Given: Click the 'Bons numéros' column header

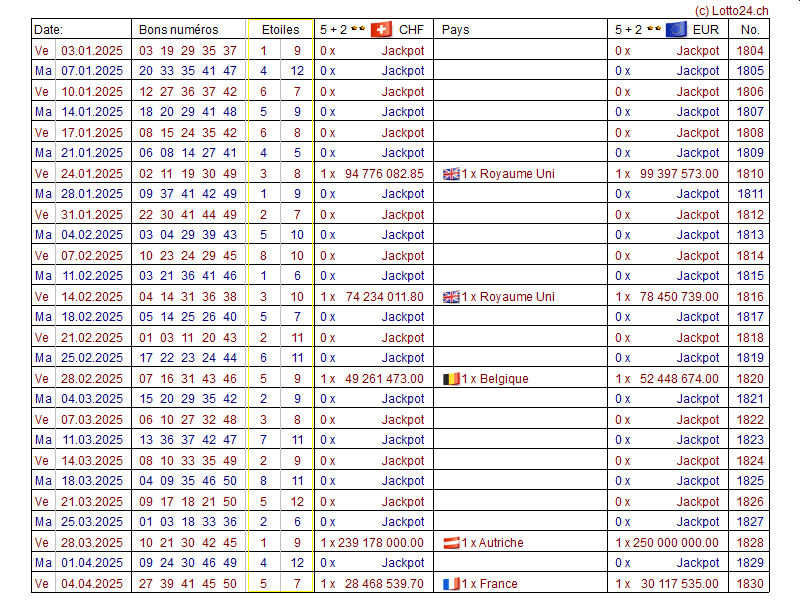Looking at the screenshot, I should pos(178,29).
